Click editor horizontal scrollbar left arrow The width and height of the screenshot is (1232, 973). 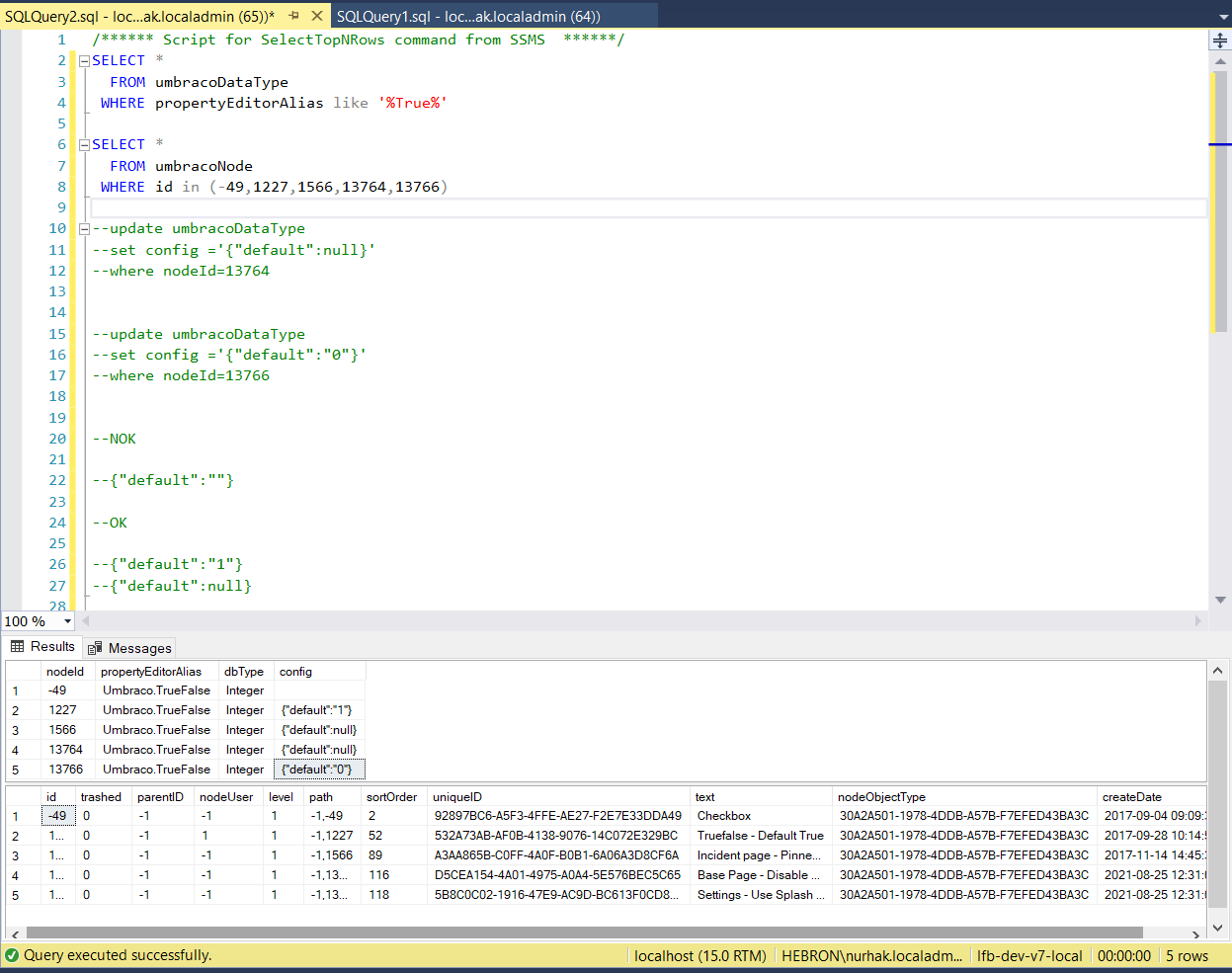86,621
